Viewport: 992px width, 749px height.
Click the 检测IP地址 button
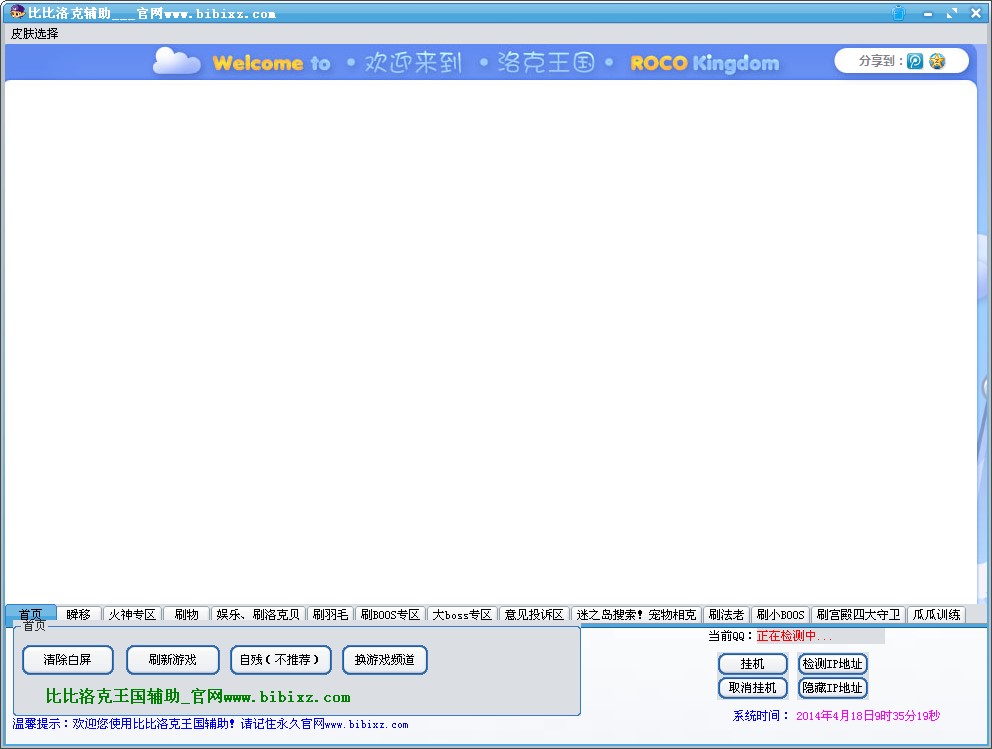[x=832, y=664]
